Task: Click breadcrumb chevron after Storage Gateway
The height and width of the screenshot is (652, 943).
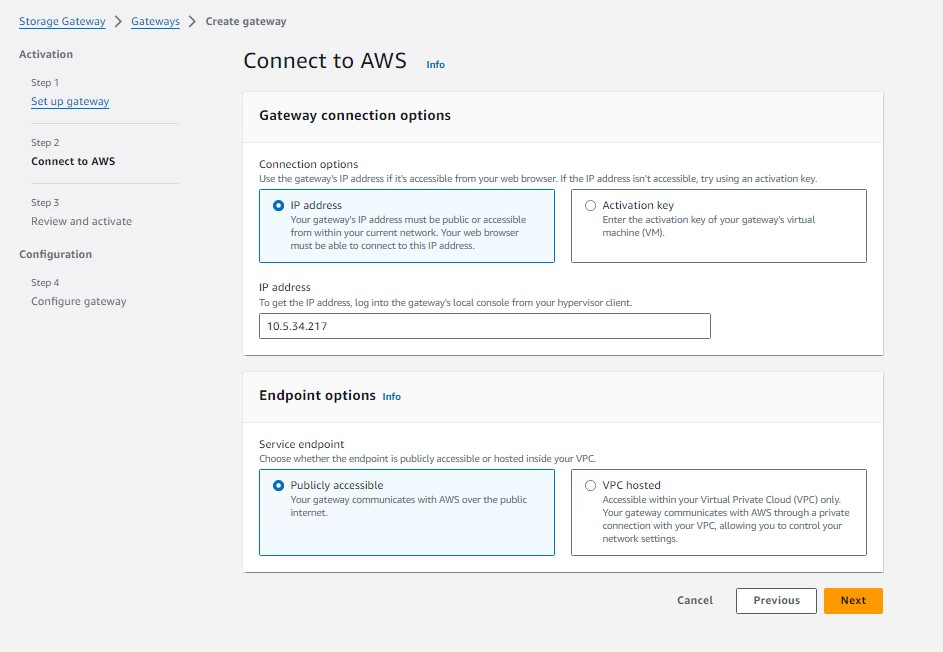Action: [118, 22]
